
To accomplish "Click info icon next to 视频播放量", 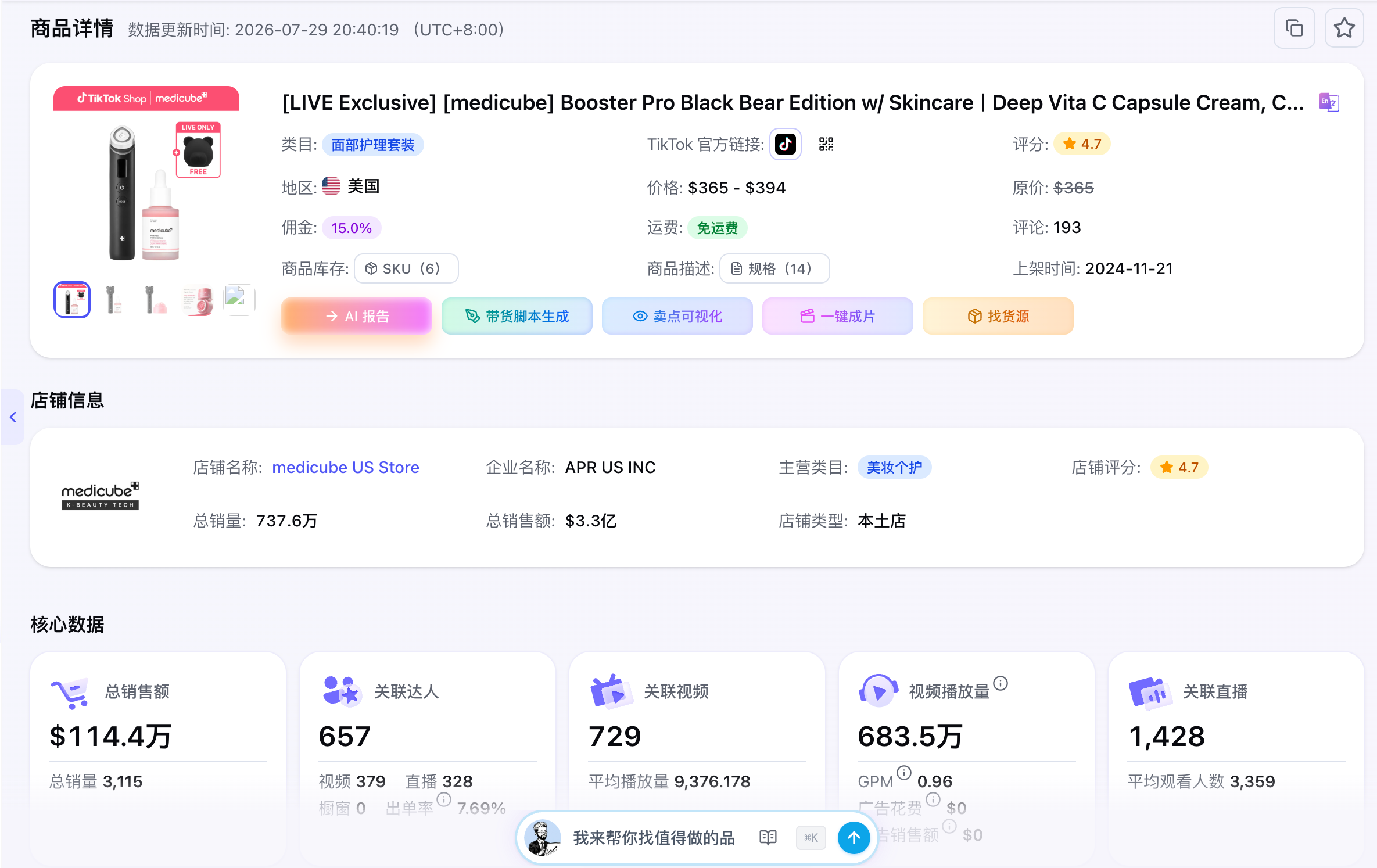I will pos(1001,683).
